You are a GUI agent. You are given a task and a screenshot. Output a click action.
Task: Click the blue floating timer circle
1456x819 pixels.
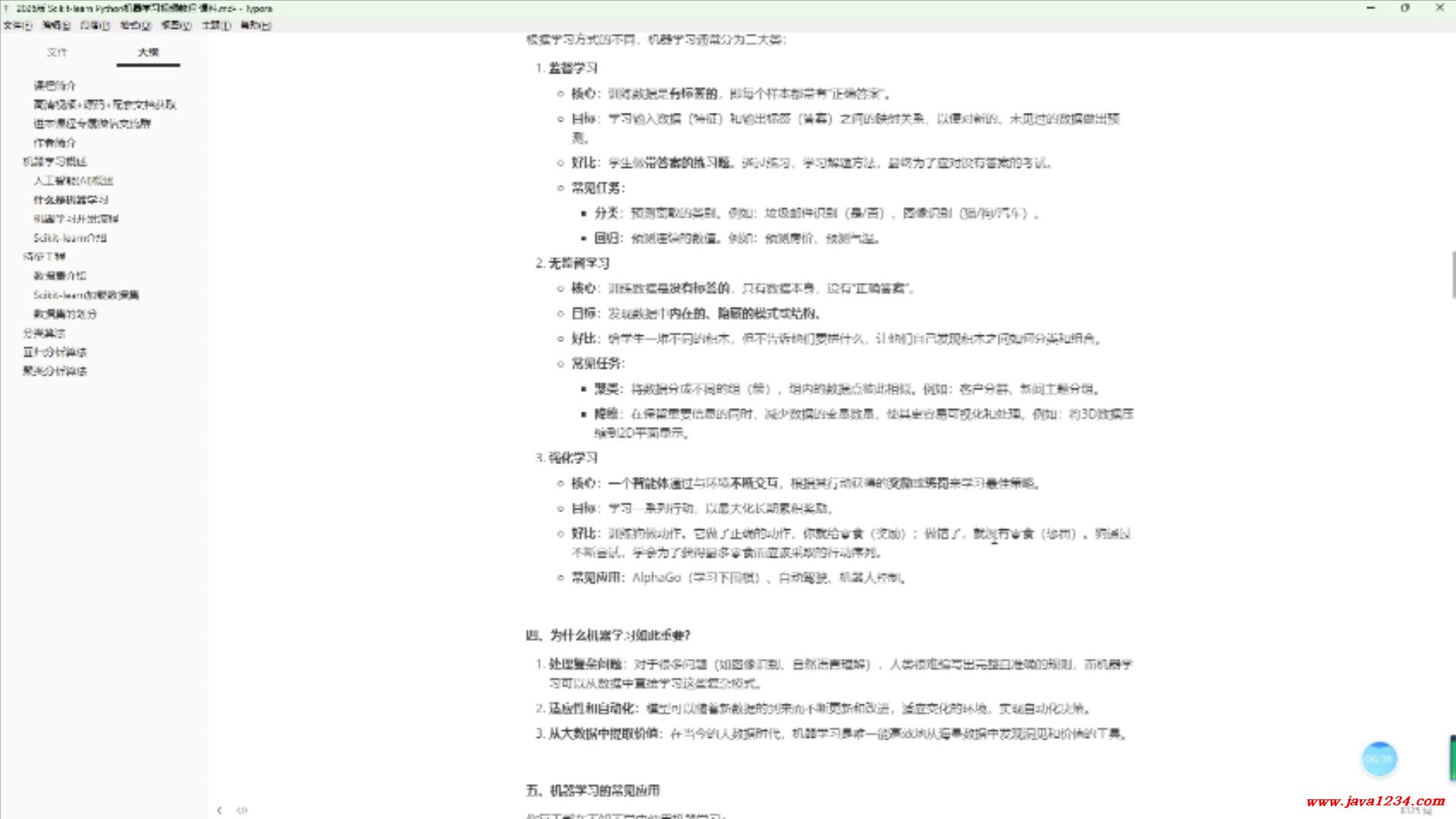pos(1379,758)
